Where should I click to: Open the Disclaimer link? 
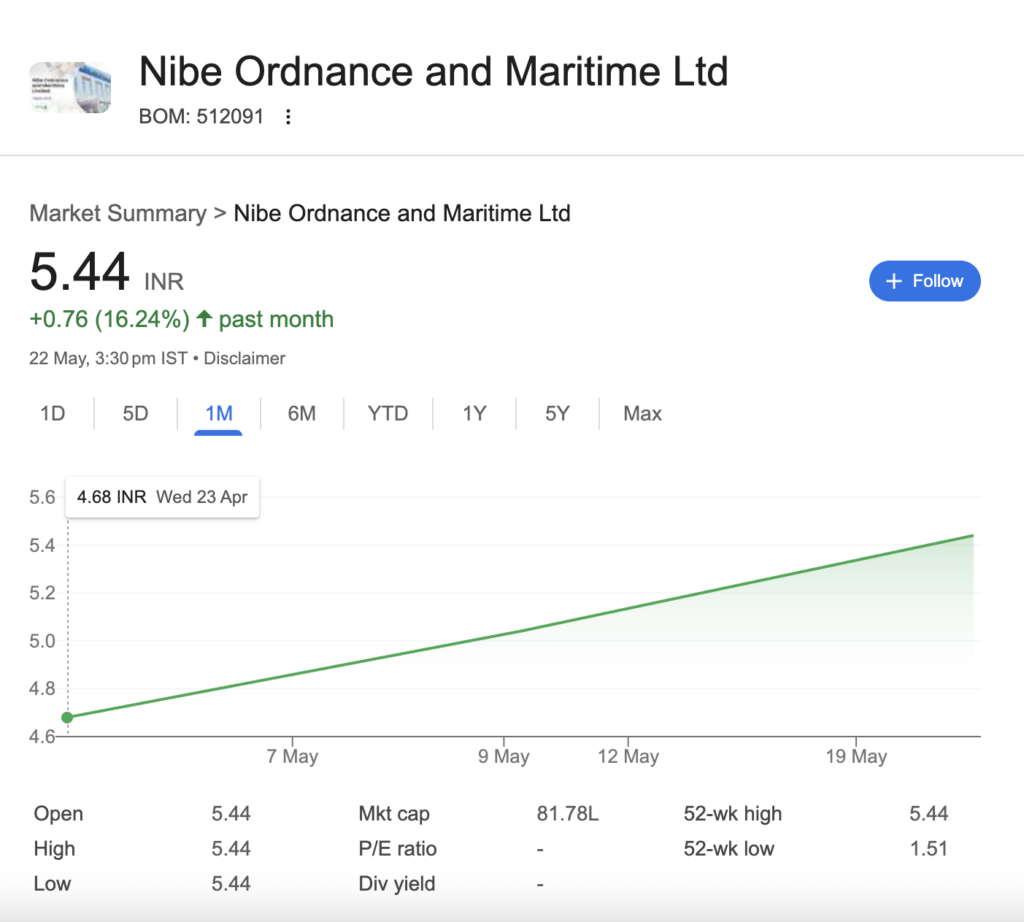244,358
